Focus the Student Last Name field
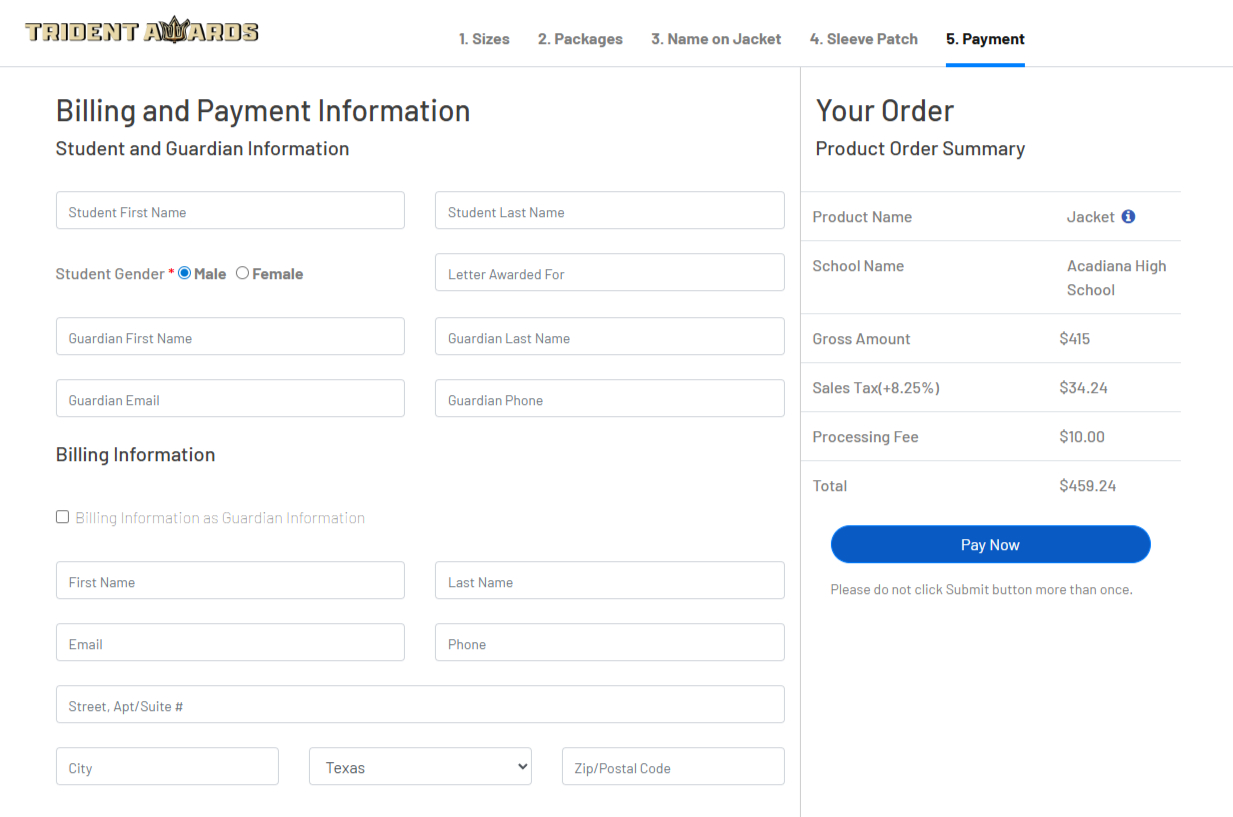1233x817 pixels. pos(610,211)
